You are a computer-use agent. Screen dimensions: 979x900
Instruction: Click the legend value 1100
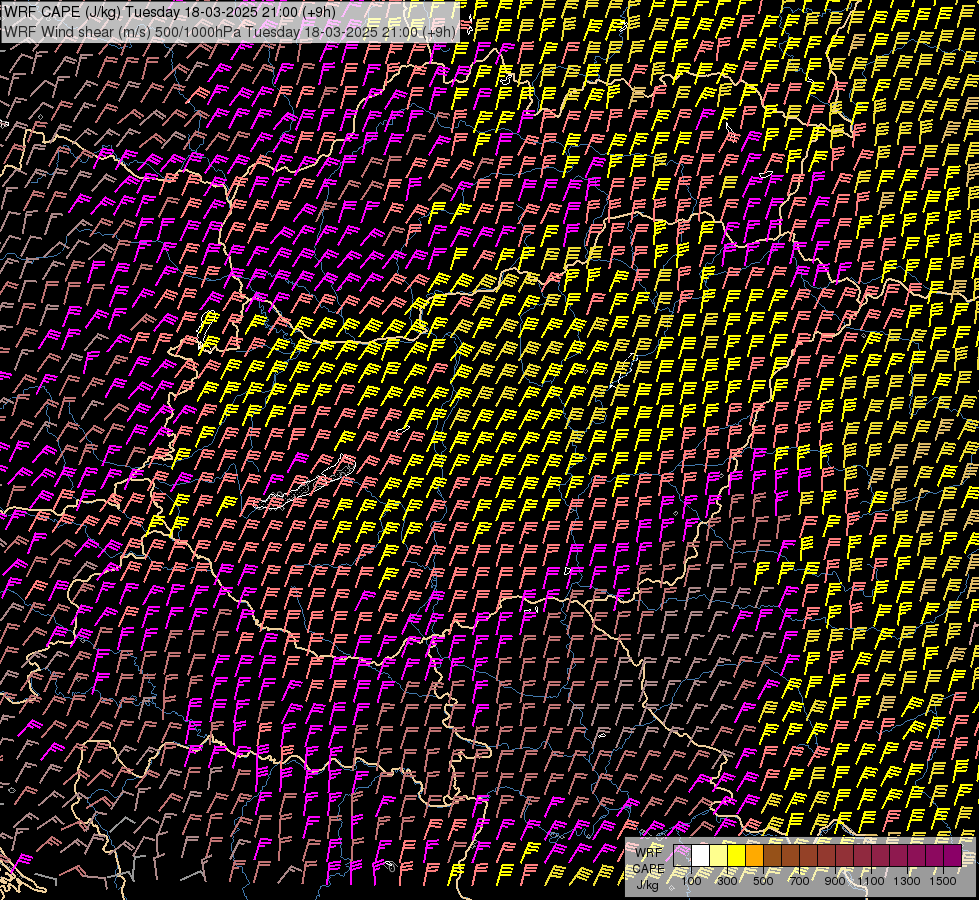[871, 881]
